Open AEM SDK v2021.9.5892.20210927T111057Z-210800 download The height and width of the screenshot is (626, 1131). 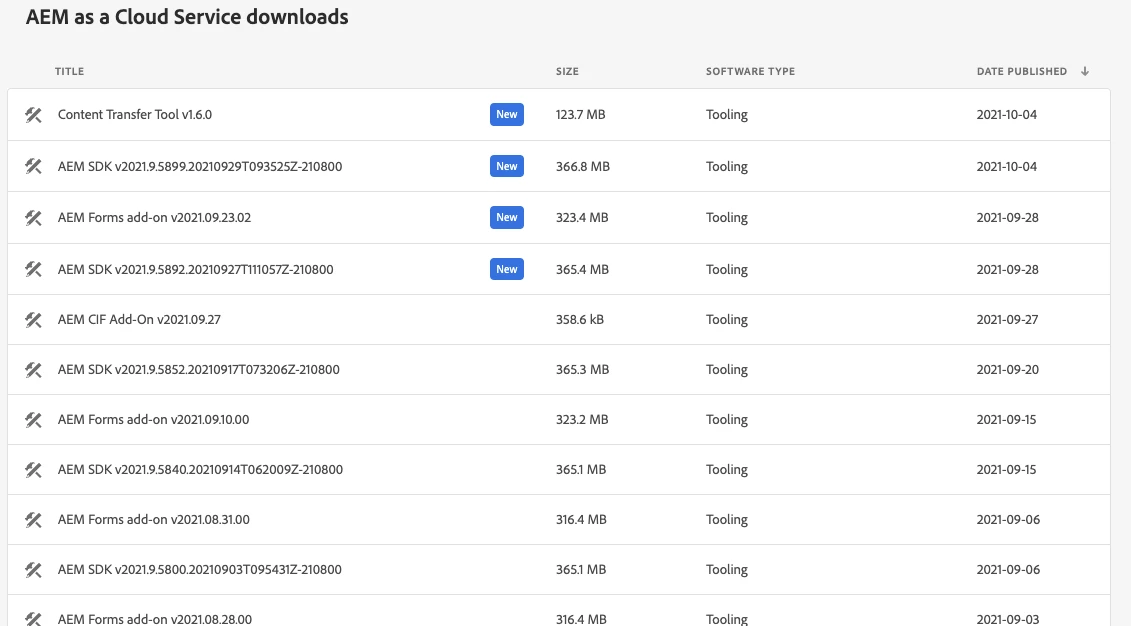point(195,270)
